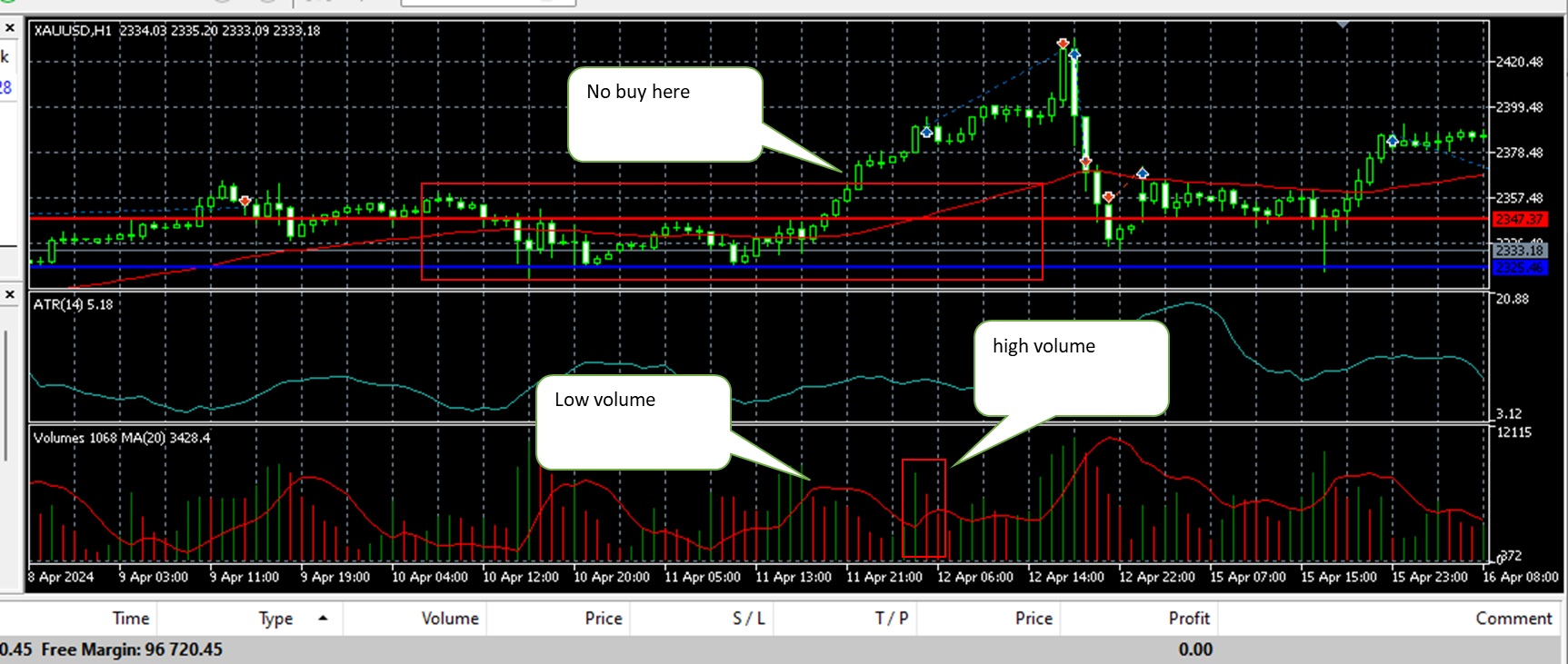Click the 12 Apr 14:00 time label
Image resolution: width=1568 pixels, height=664 pixels.
(1066, 577)
